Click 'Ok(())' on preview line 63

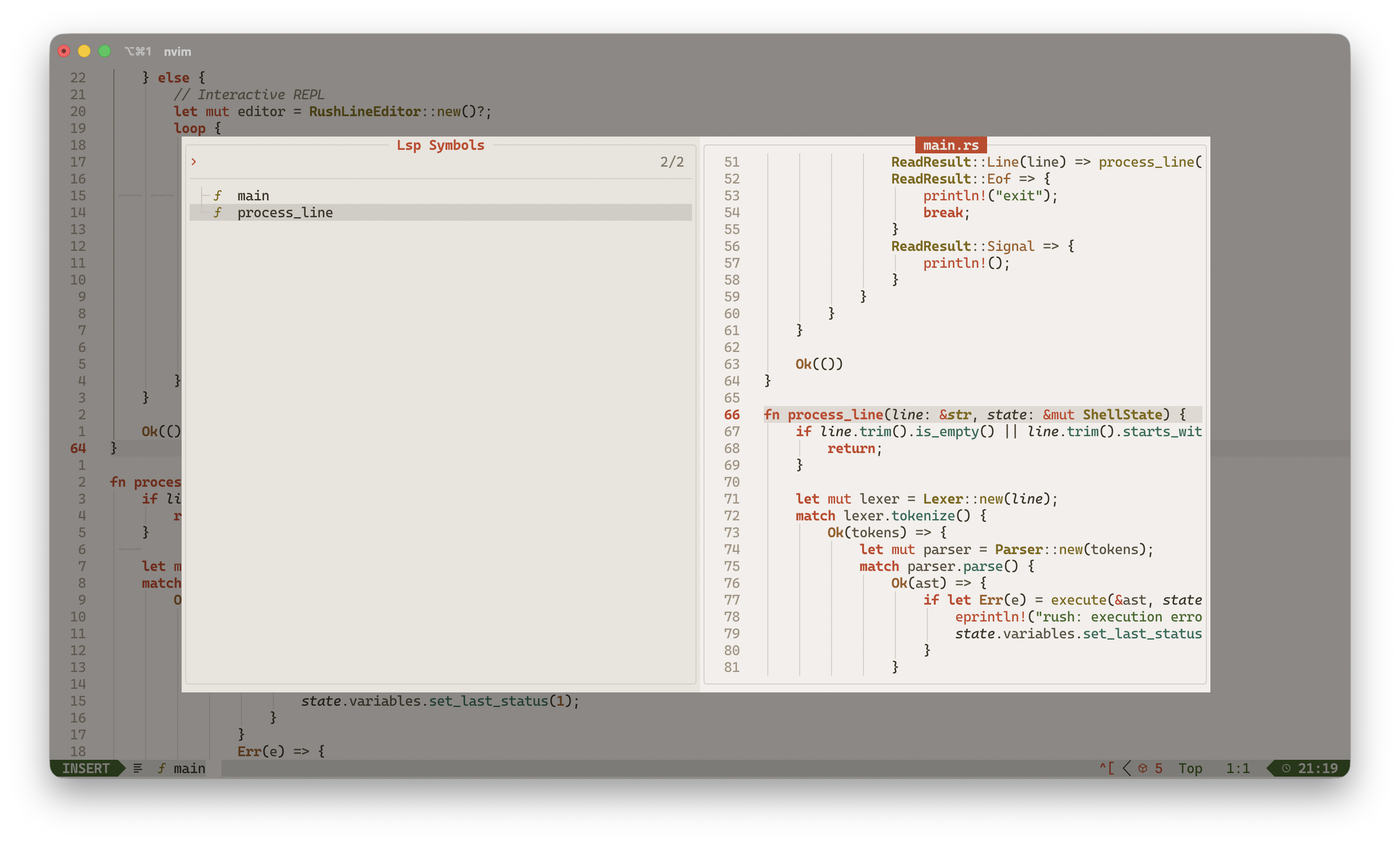click(819, 364)
